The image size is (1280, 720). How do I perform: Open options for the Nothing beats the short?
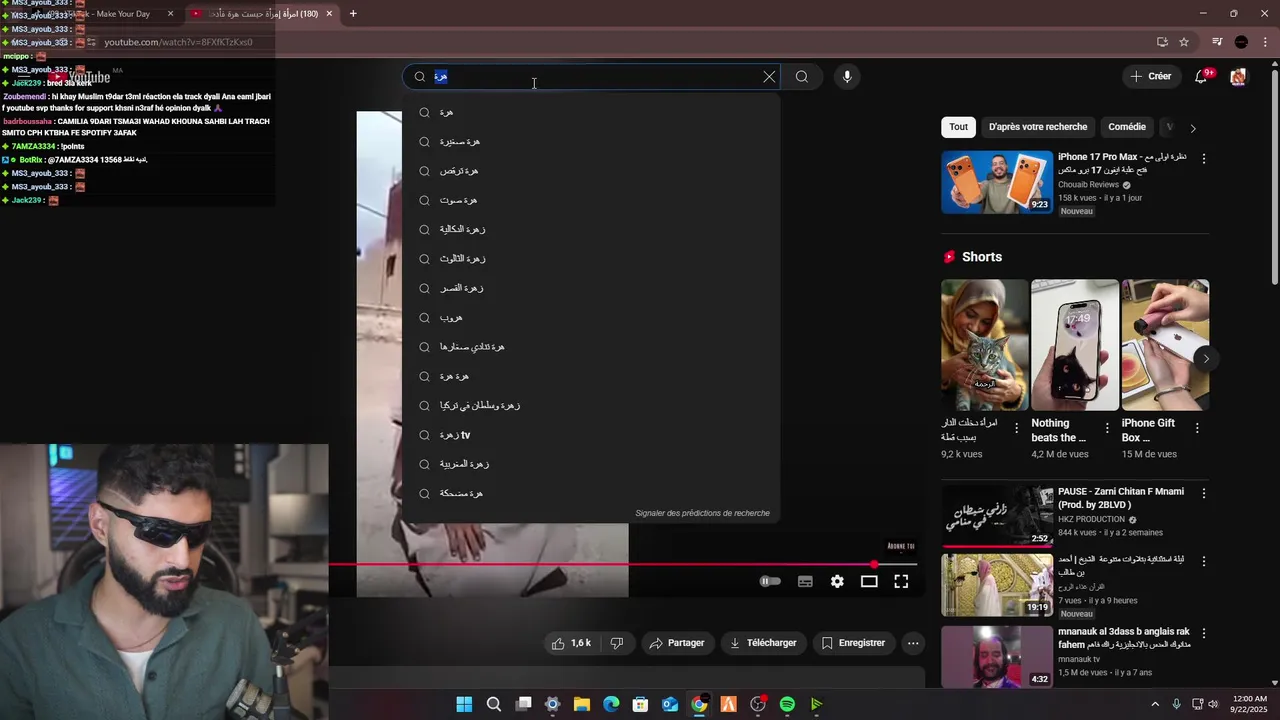point(1107,428)
